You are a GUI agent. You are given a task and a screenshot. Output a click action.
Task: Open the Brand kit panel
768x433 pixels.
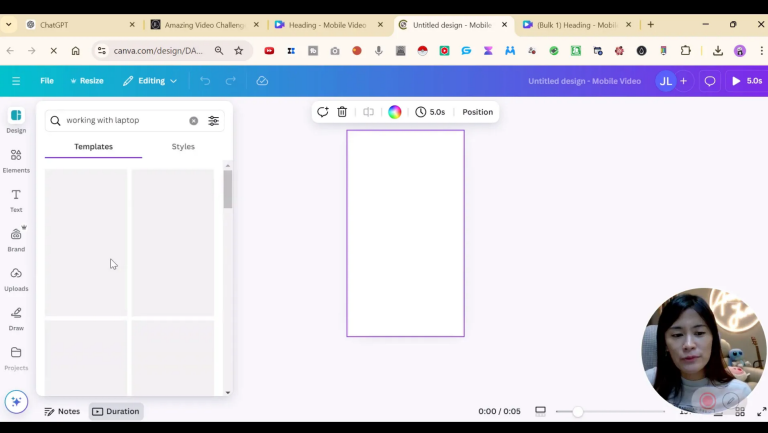click(x=16, y=238)
